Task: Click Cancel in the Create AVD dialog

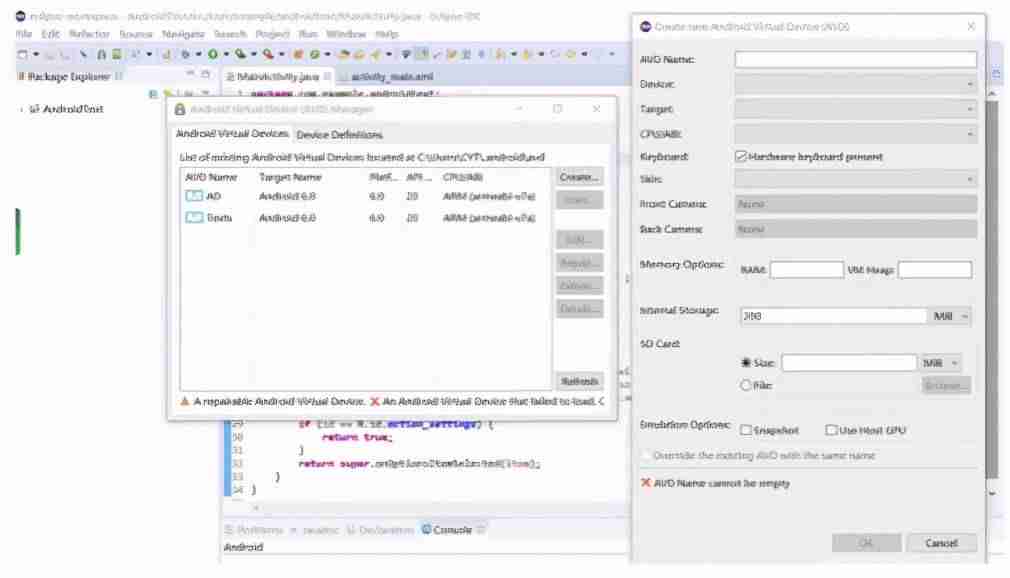Action: pos(941,543)
